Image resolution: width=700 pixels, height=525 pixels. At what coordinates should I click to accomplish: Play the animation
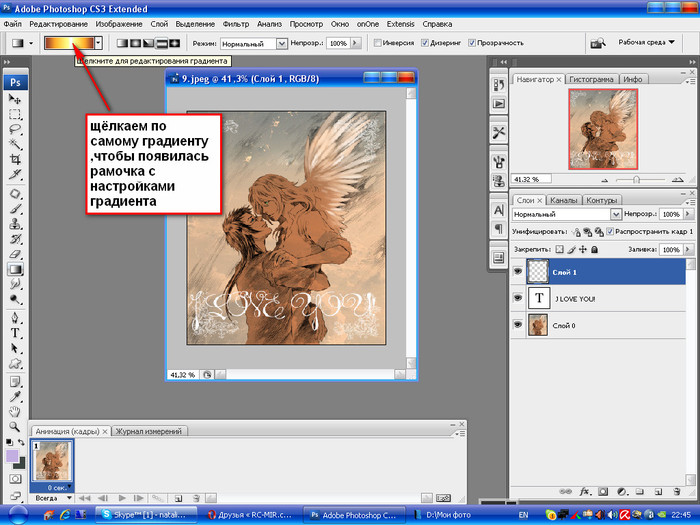[122, 497]
